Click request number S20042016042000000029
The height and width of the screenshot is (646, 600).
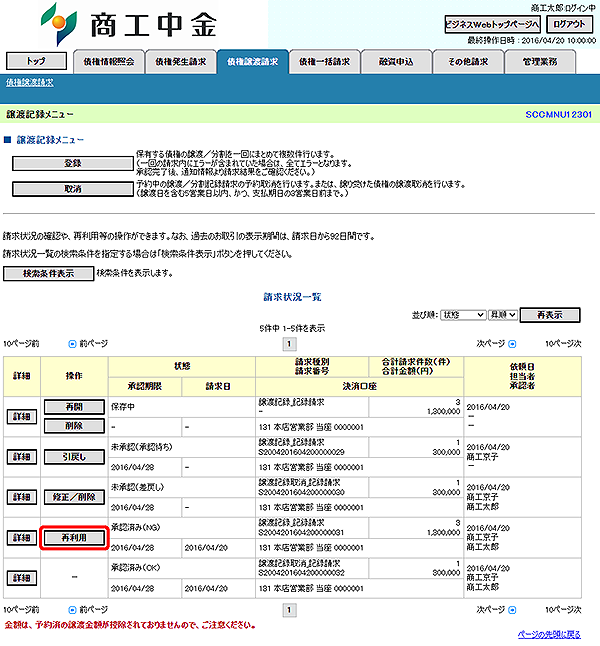(x=302, y=452)
